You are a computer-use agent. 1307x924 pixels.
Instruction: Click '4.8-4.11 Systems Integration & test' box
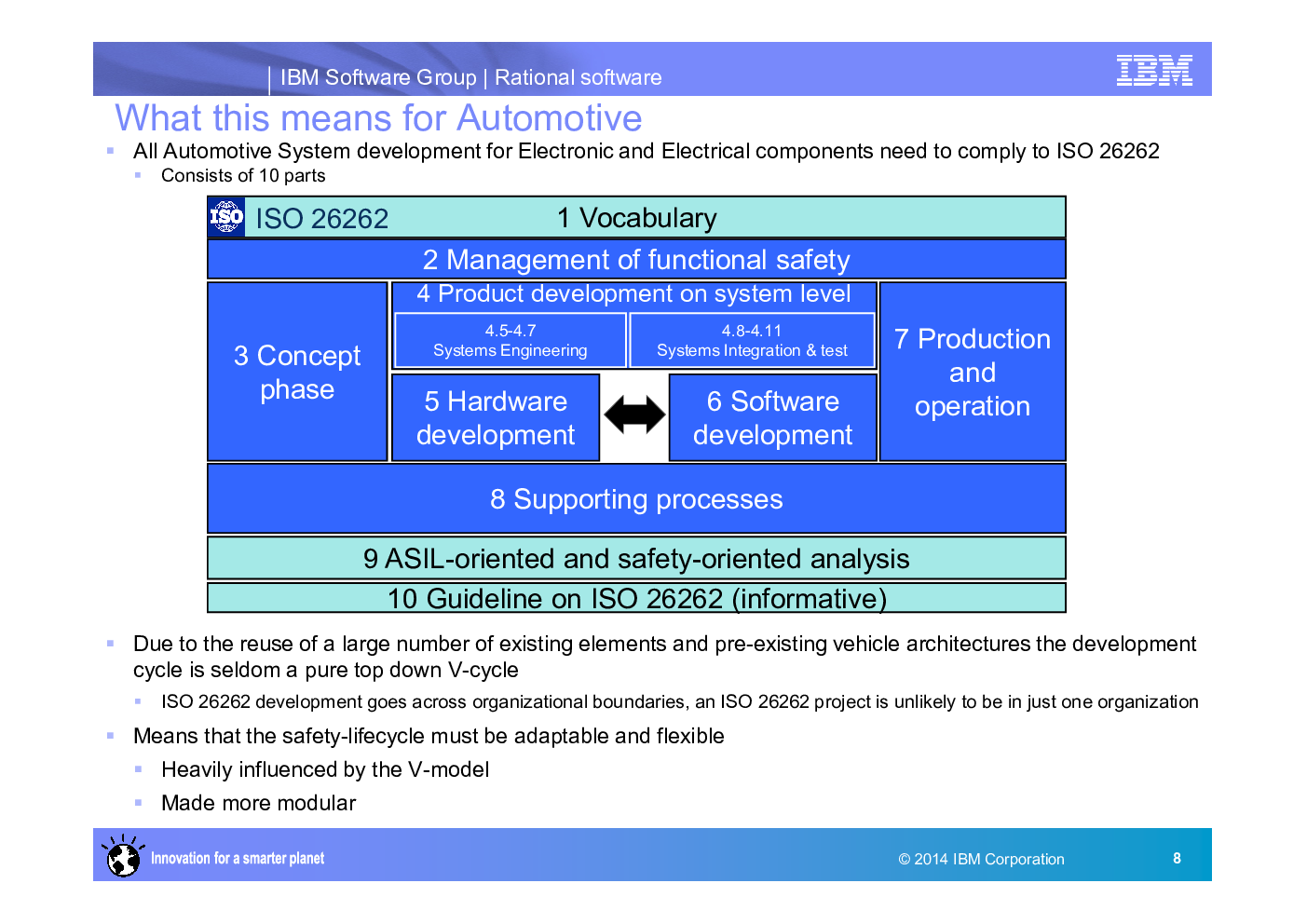[752, 340]
